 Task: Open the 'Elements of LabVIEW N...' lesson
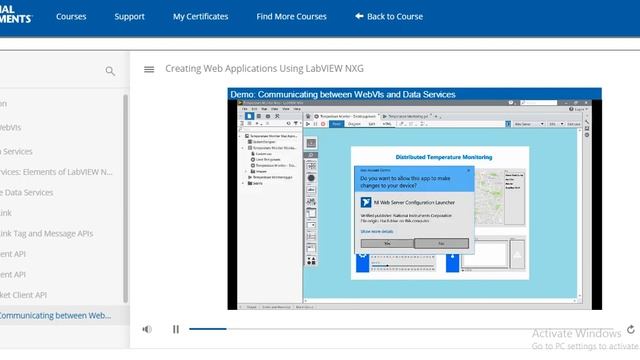[x=56, y=172]
